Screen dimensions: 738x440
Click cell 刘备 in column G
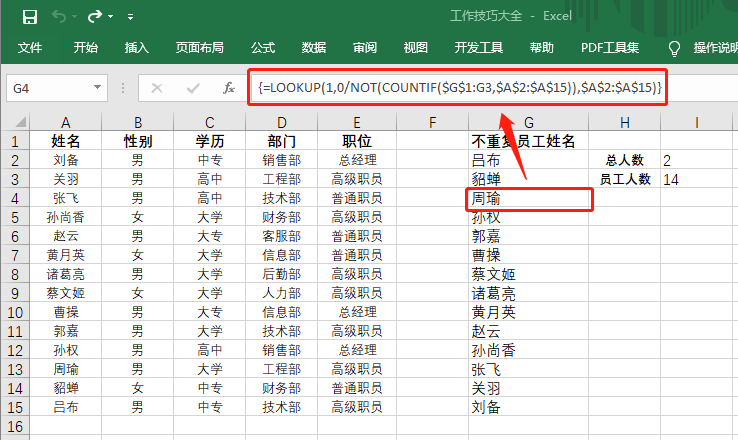coord(529,407)
